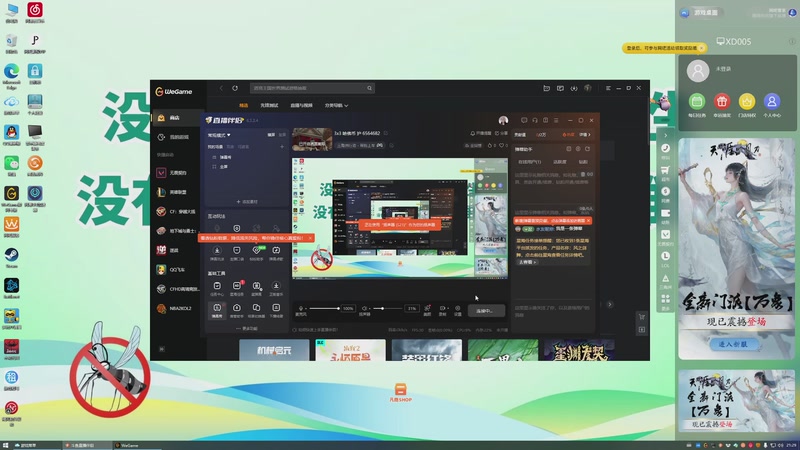800x450 pixels.
Task: Open 我的游戏 in WeGame sidebar
Action: [x=177, y=137]
